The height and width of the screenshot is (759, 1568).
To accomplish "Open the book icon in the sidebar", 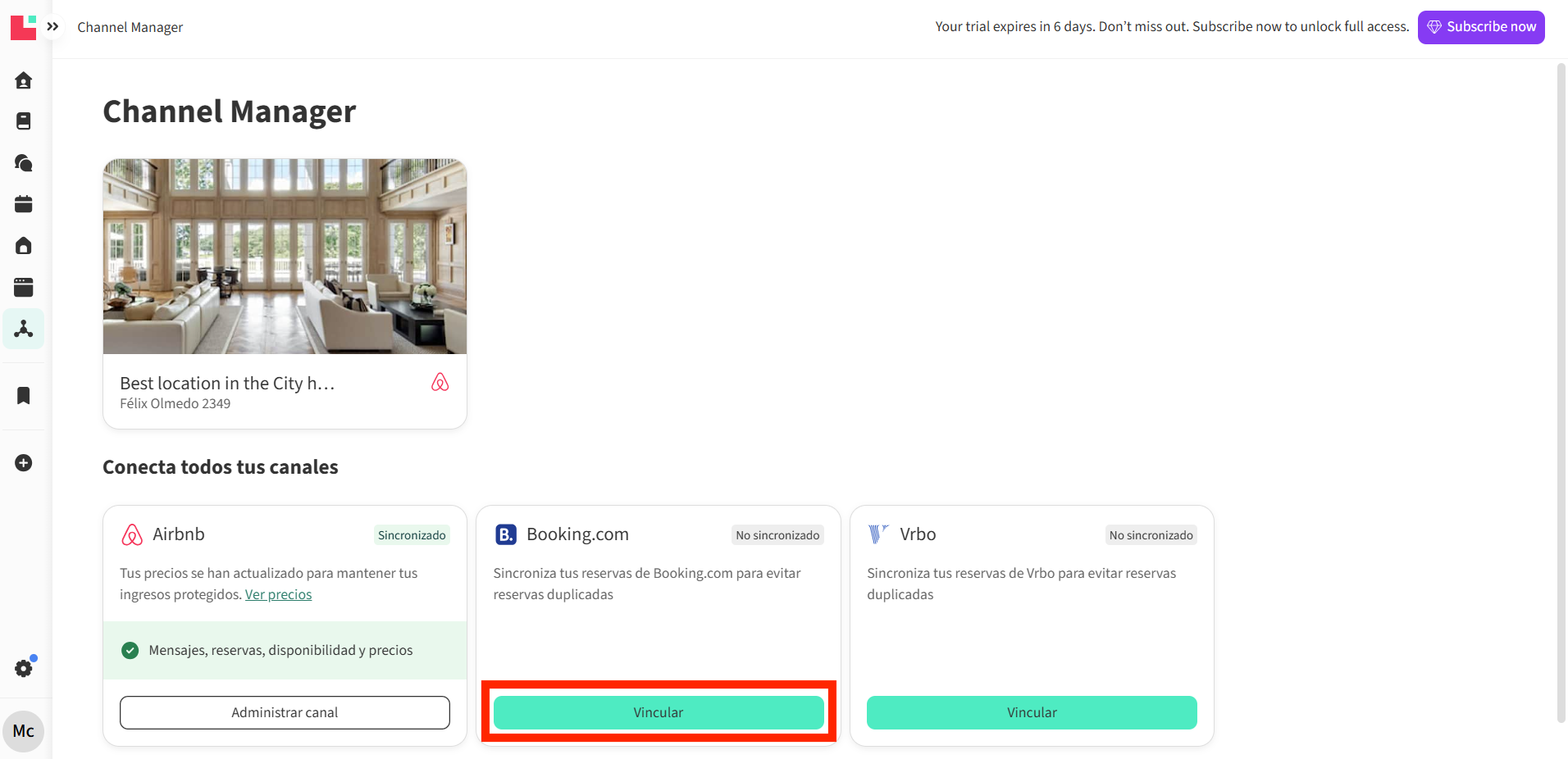I will [24, 121].
